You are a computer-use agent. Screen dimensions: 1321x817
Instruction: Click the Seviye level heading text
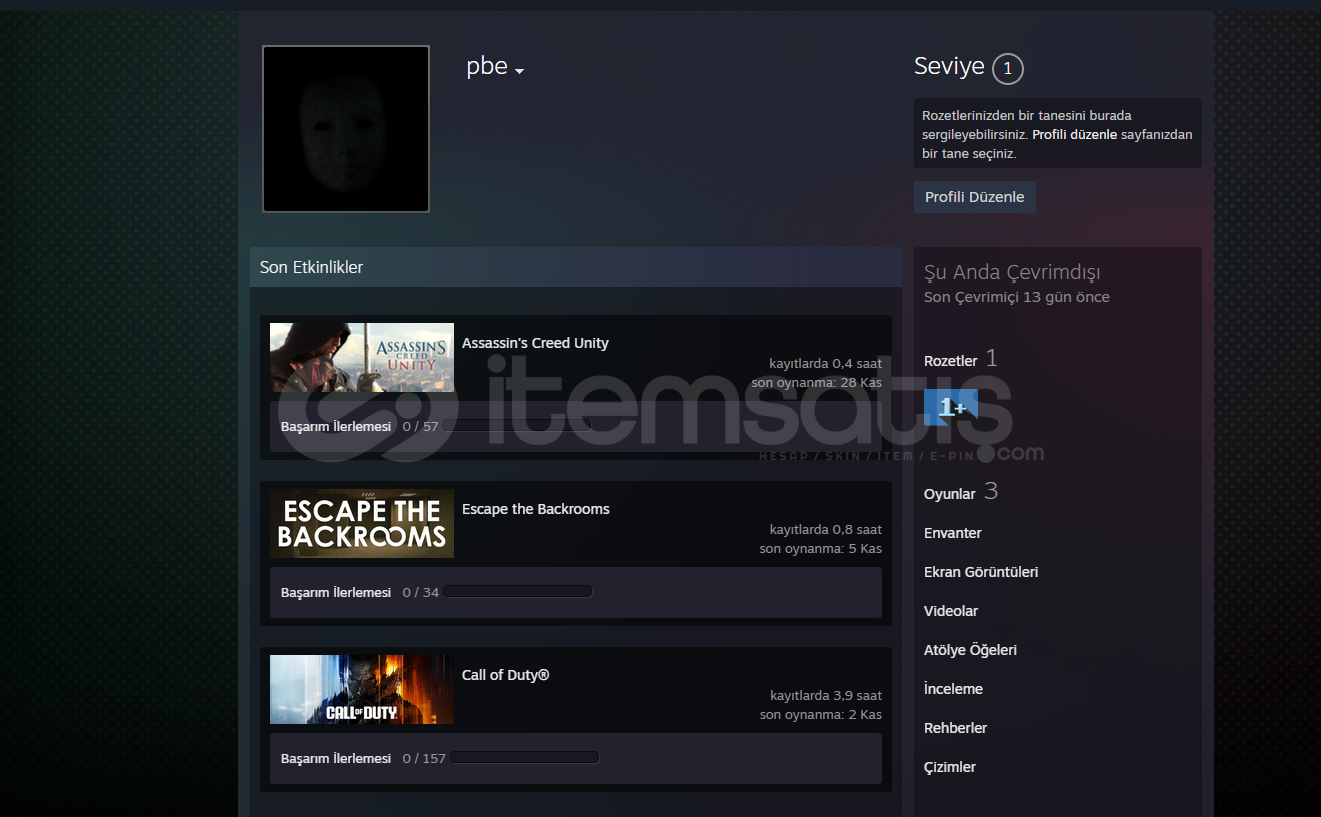[x=949, y=67]
